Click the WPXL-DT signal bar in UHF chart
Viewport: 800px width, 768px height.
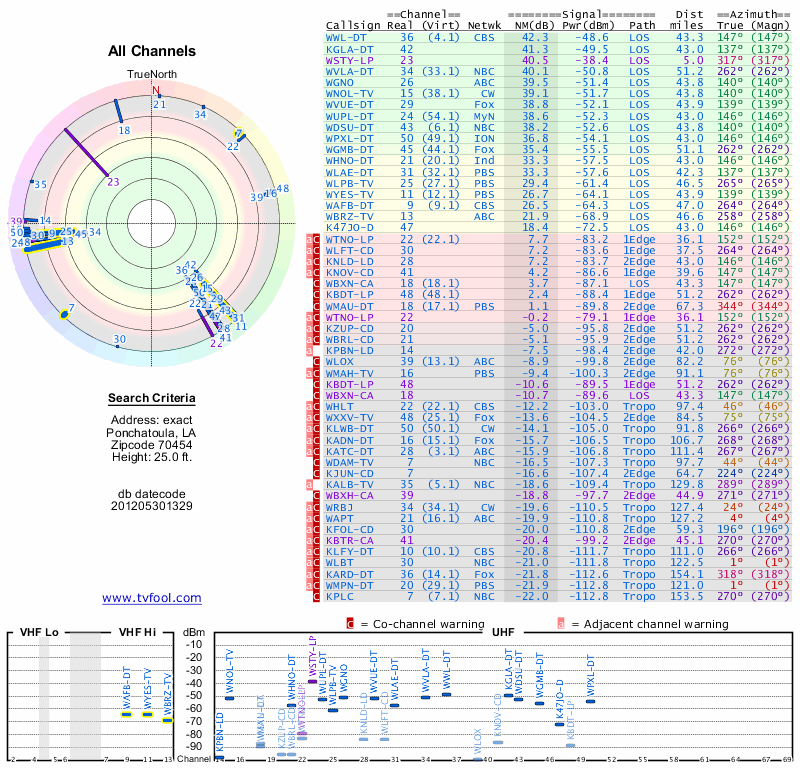[x=590, y=701]
